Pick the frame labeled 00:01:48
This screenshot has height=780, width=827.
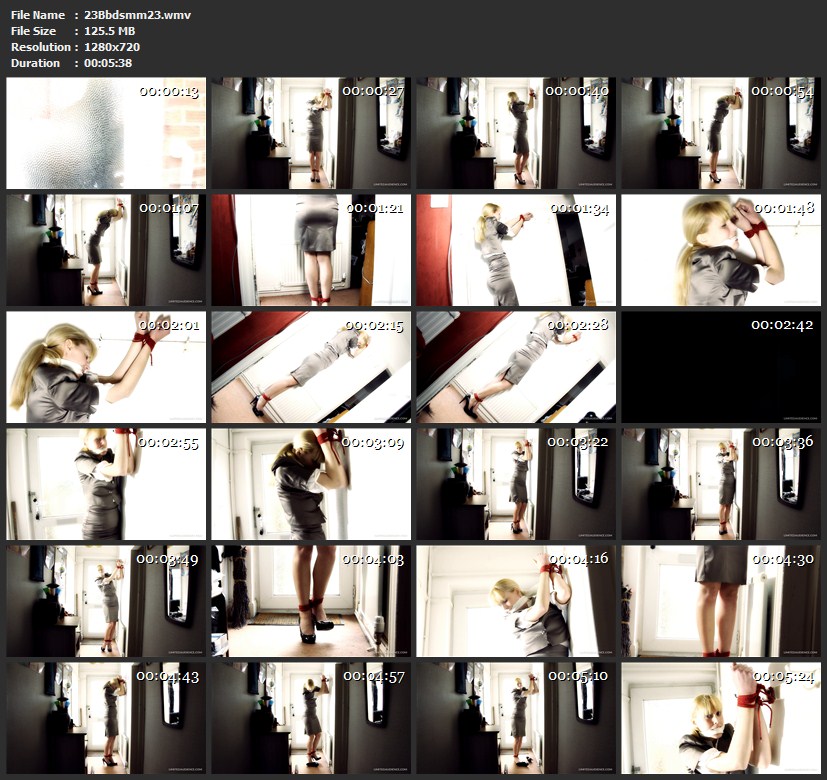click(721, 250)
